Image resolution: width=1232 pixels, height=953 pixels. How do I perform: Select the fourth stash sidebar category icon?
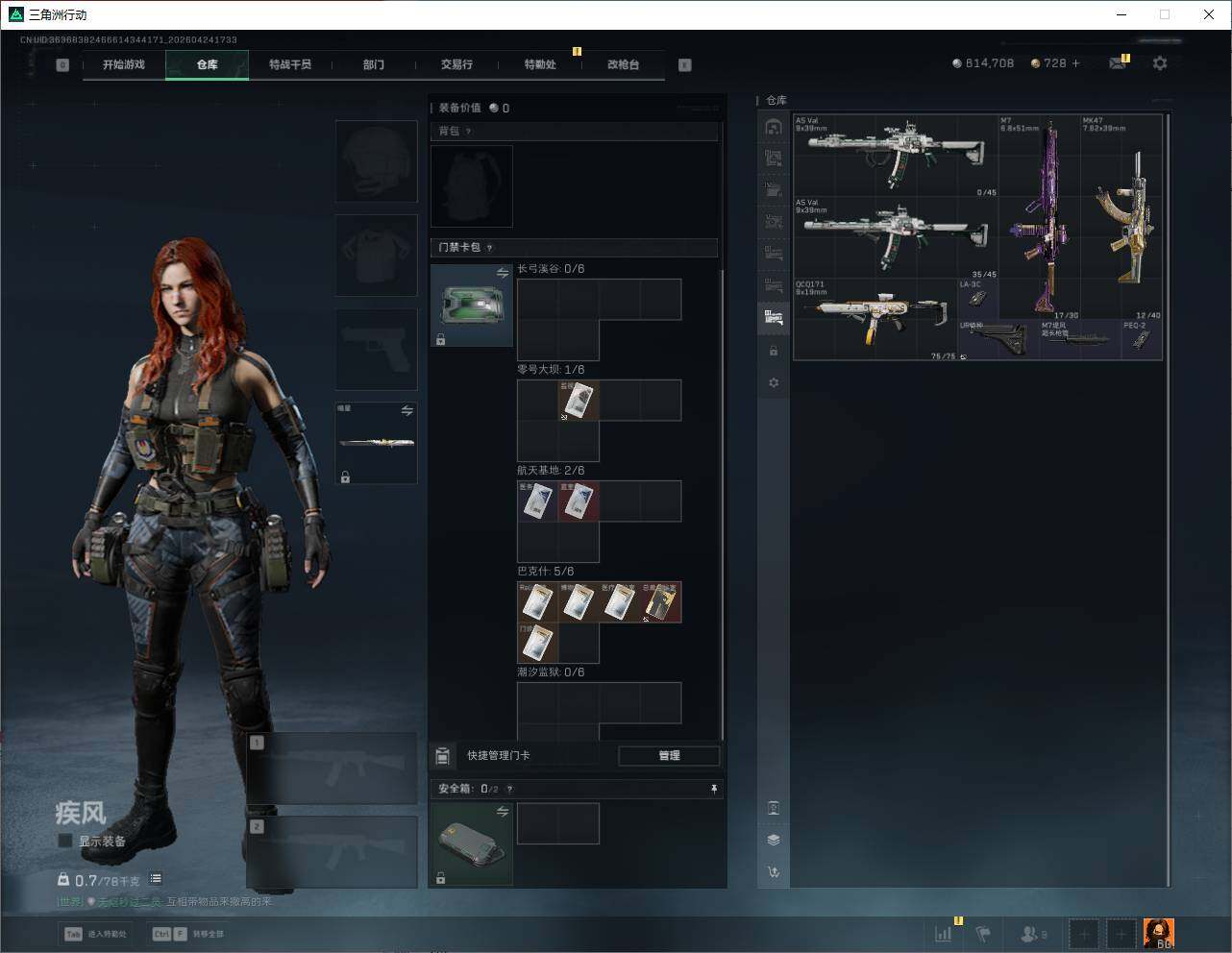coord(774,222)
